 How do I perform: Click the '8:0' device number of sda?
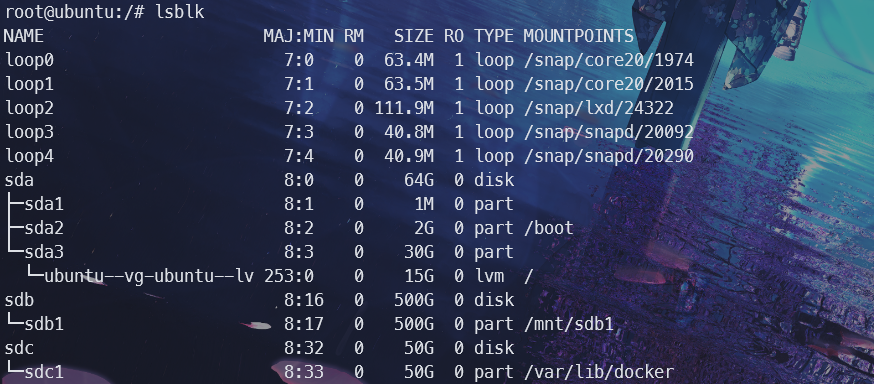[299, 180]
